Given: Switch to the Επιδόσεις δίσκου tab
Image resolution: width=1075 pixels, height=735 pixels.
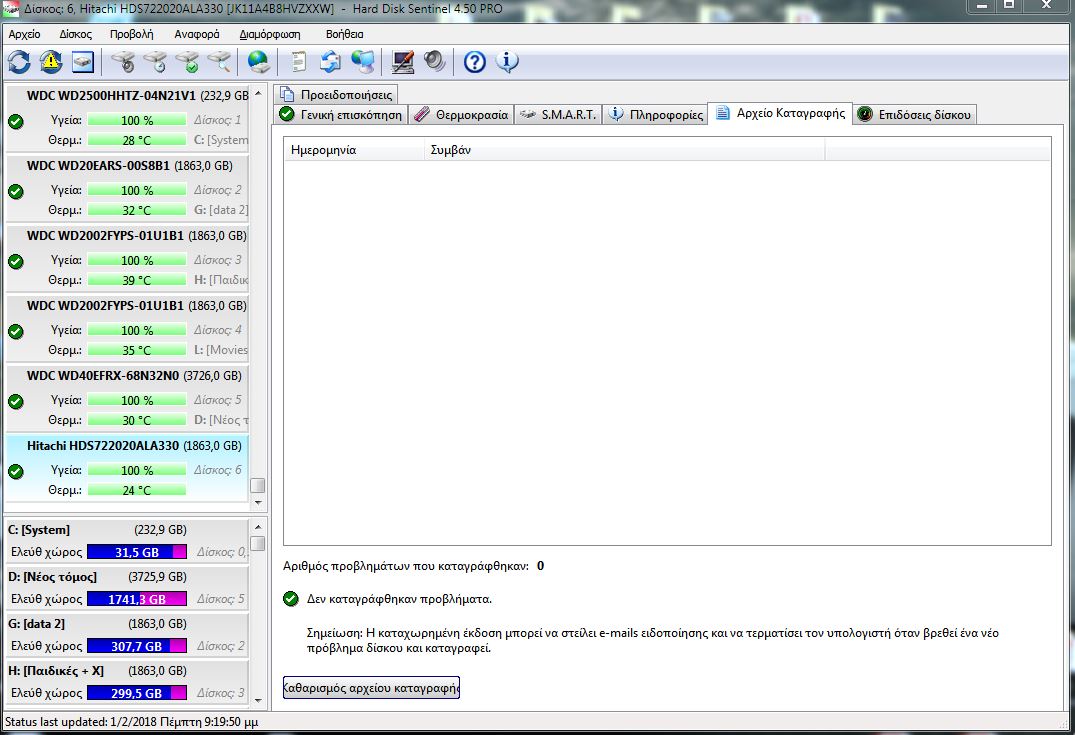Looking at the screenshot, I should click(x=915, y=115).
